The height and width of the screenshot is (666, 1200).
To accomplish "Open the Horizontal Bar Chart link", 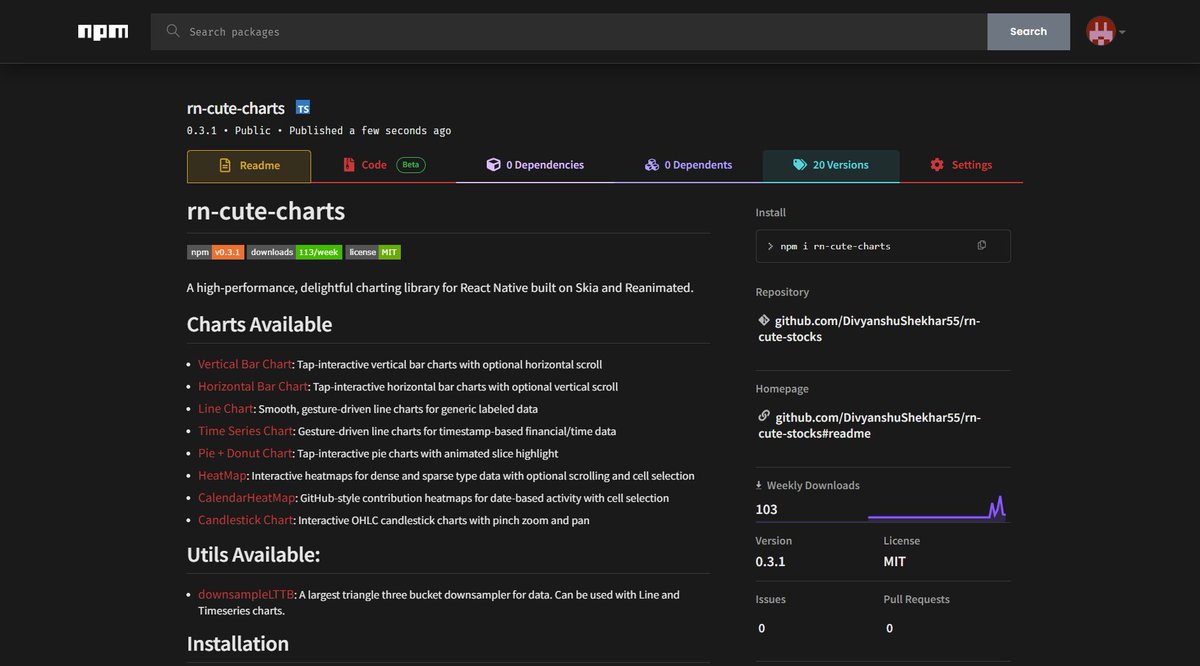I will tap(253, 386).
